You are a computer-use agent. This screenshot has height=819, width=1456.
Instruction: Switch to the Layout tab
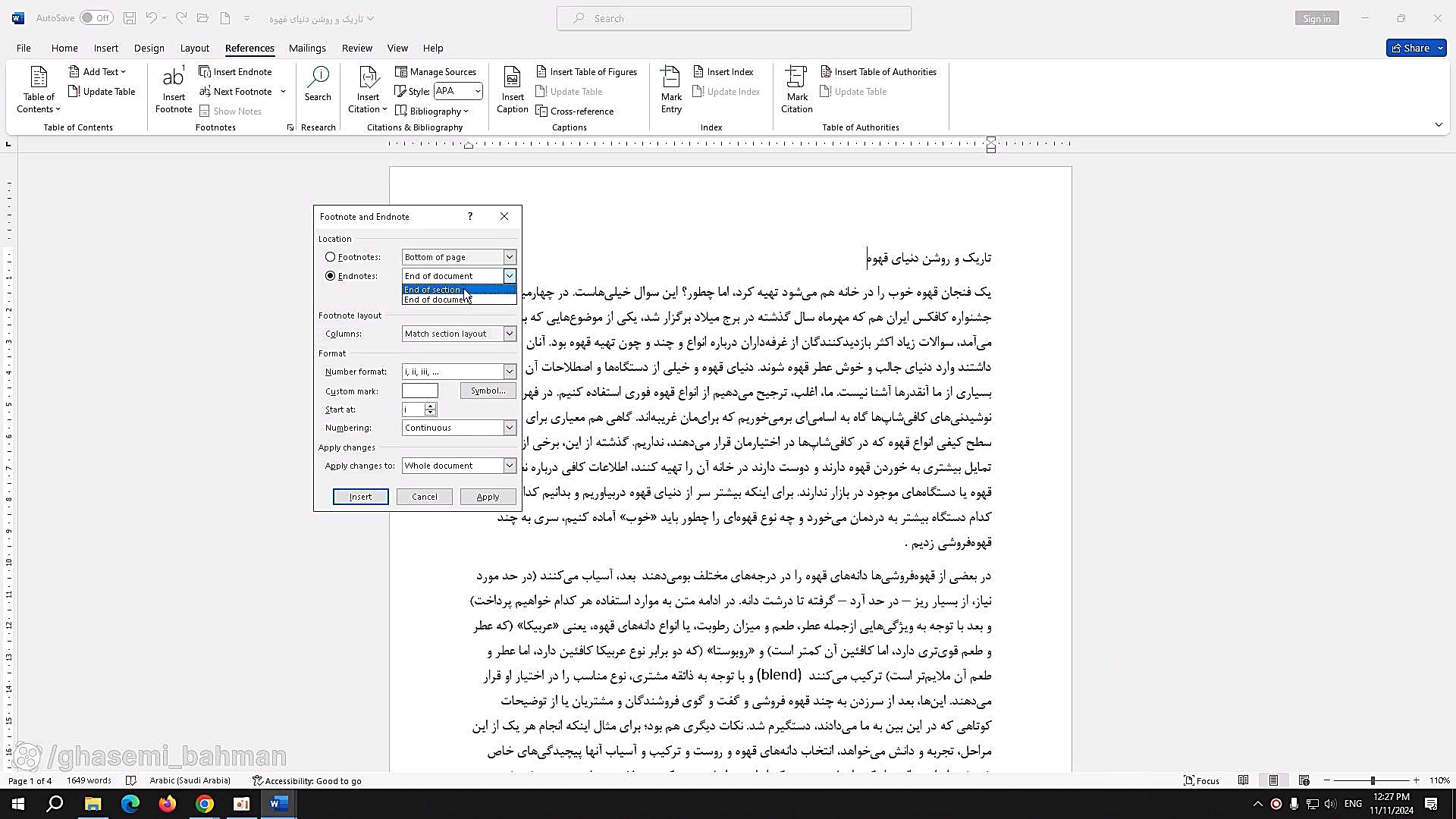pos(194,48)
